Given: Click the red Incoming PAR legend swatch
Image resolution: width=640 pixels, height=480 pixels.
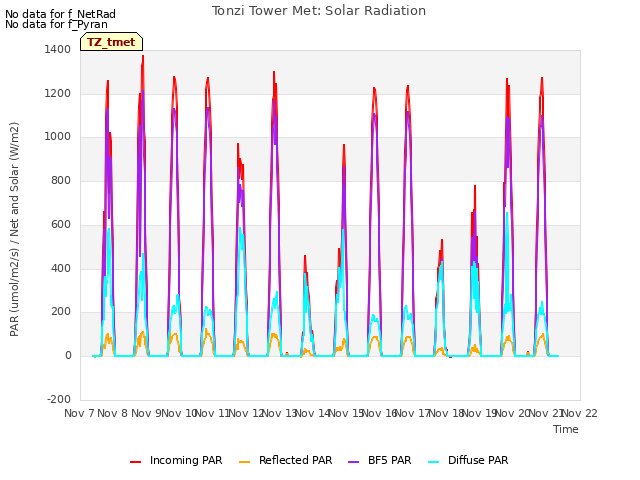Looking at the screenshot, I should (x=136, y=462).
